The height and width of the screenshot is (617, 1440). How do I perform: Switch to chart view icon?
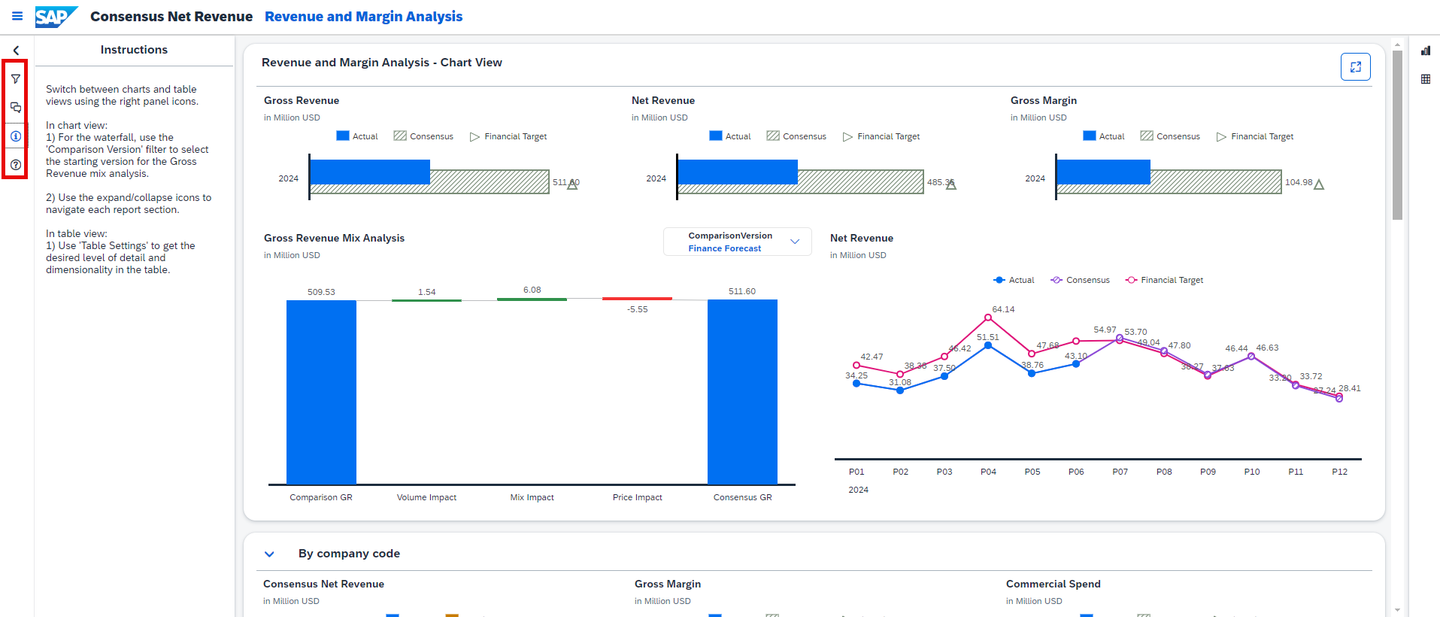pos(1425,50)
